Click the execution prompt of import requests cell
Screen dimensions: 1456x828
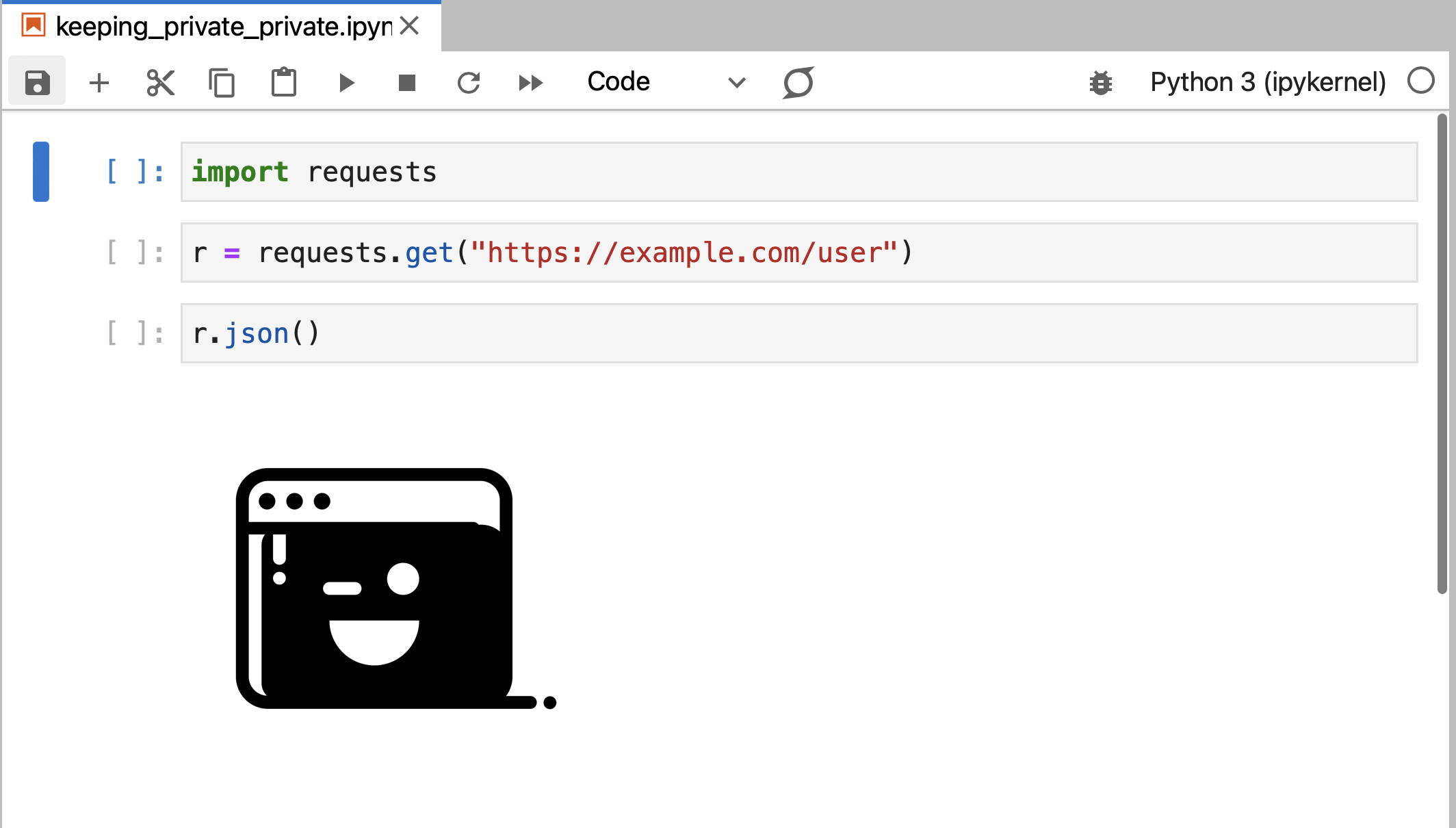click(x=135, y=172)
